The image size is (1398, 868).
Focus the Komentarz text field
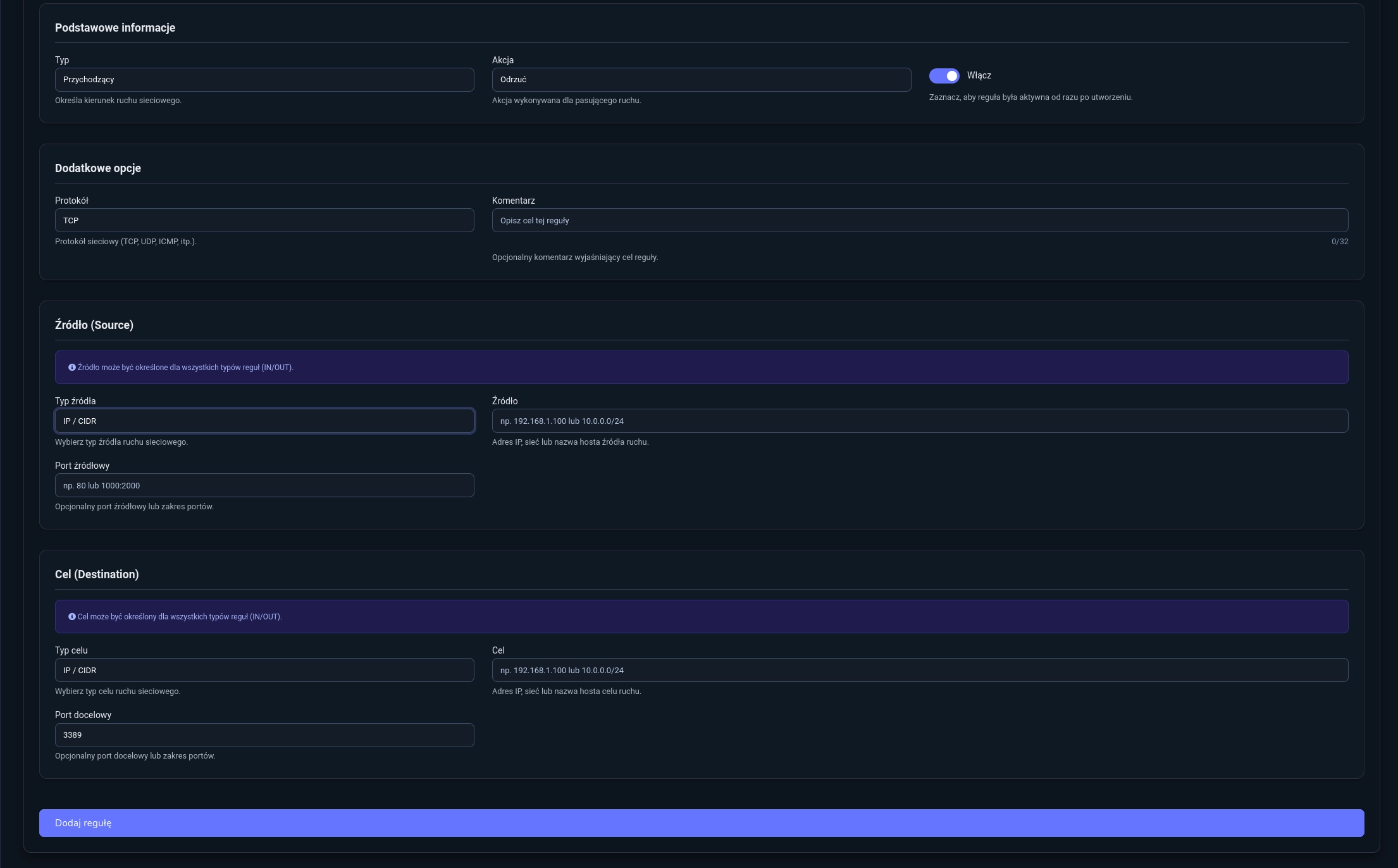click(920, 221)
